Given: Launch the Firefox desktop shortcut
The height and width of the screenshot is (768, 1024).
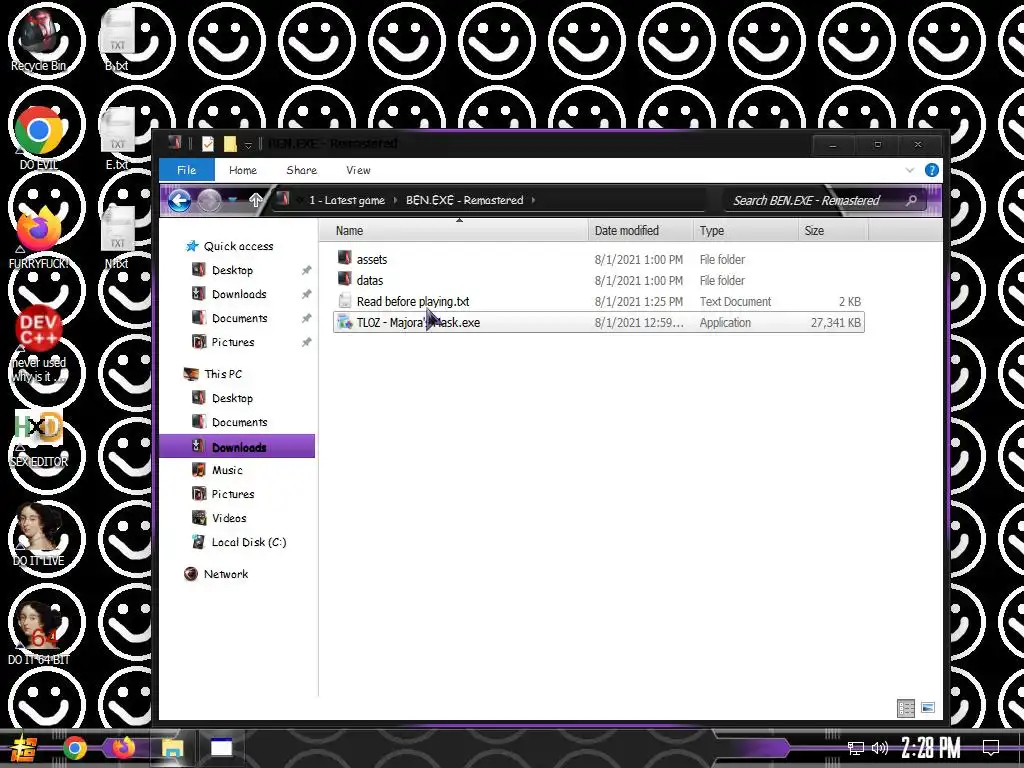Looking at the screenshot, I should [x=39, y=237].
